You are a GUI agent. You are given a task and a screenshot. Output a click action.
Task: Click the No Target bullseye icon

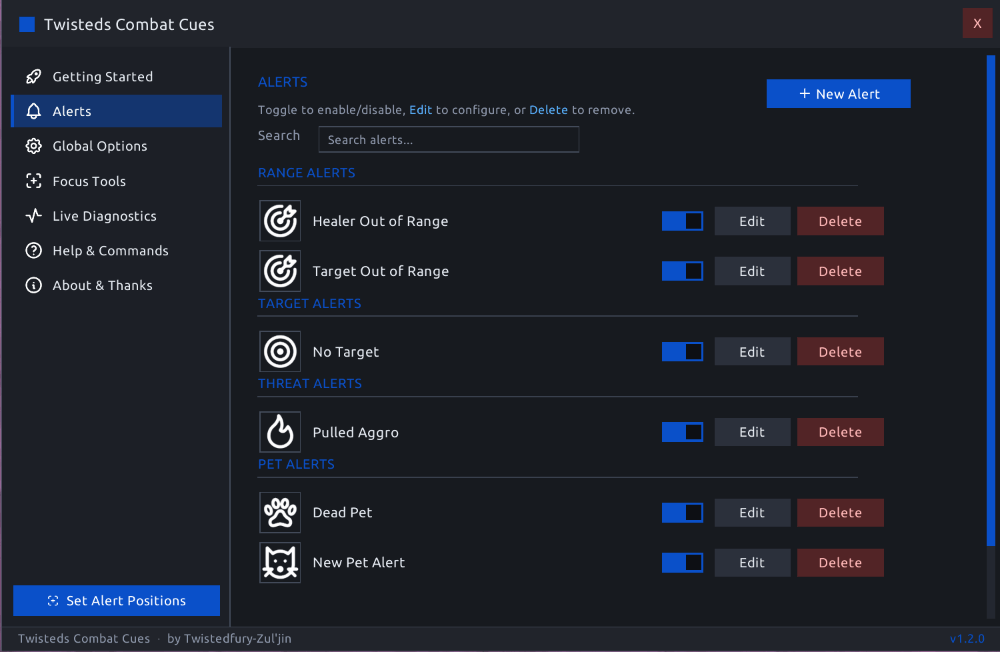280,352
